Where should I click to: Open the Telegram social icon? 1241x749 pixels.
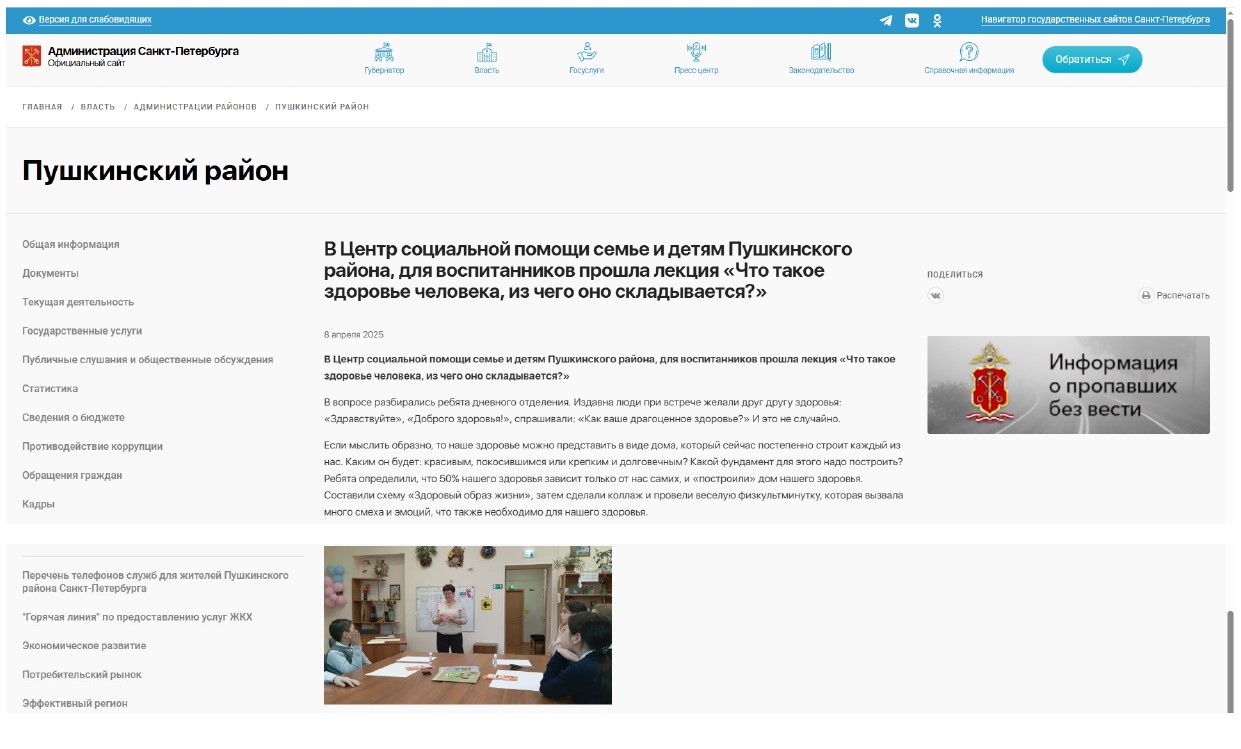886,20
